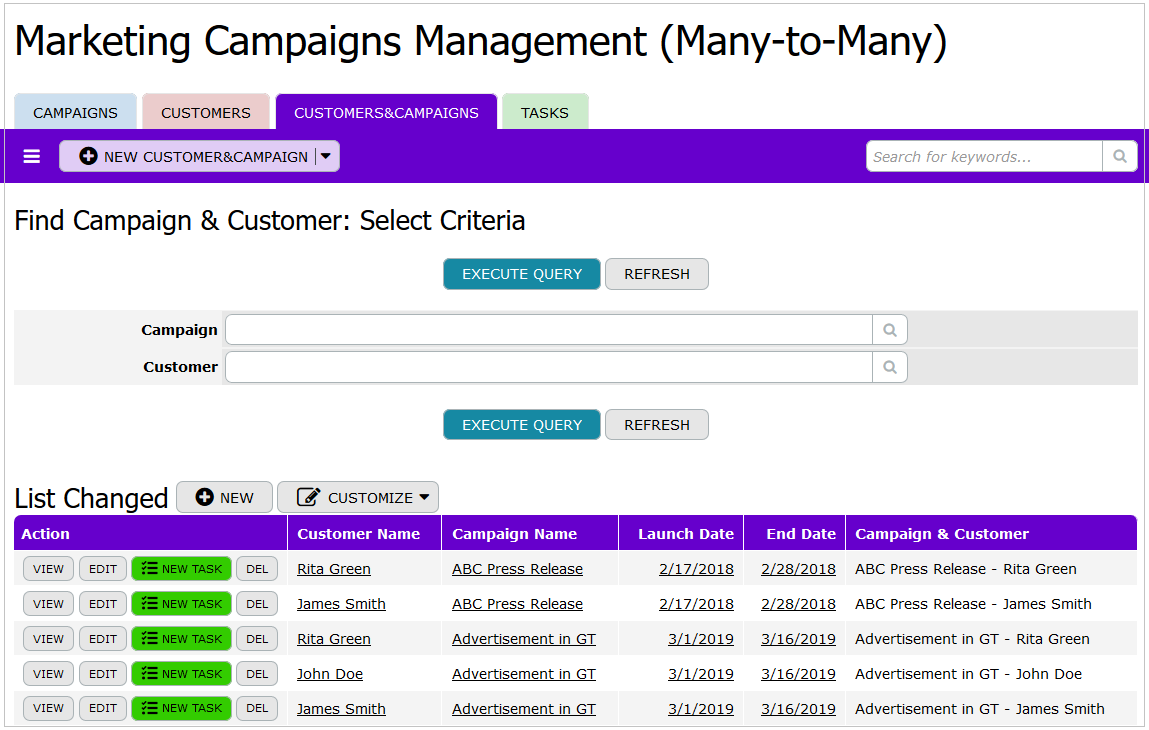Create New Task for first Rita Green row
The height and width of the screenshot is (730, 1149).
pyautogui.click(x=181, y=569)
